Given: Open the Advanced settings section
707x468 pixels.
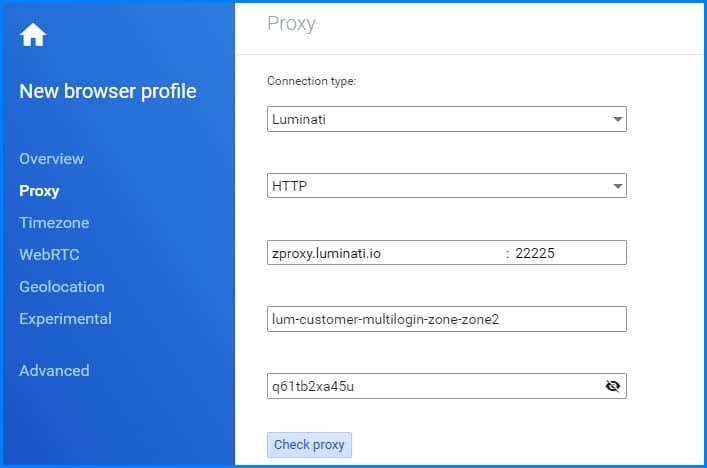Looking at the screenshot, I should (x=54, y=371).
